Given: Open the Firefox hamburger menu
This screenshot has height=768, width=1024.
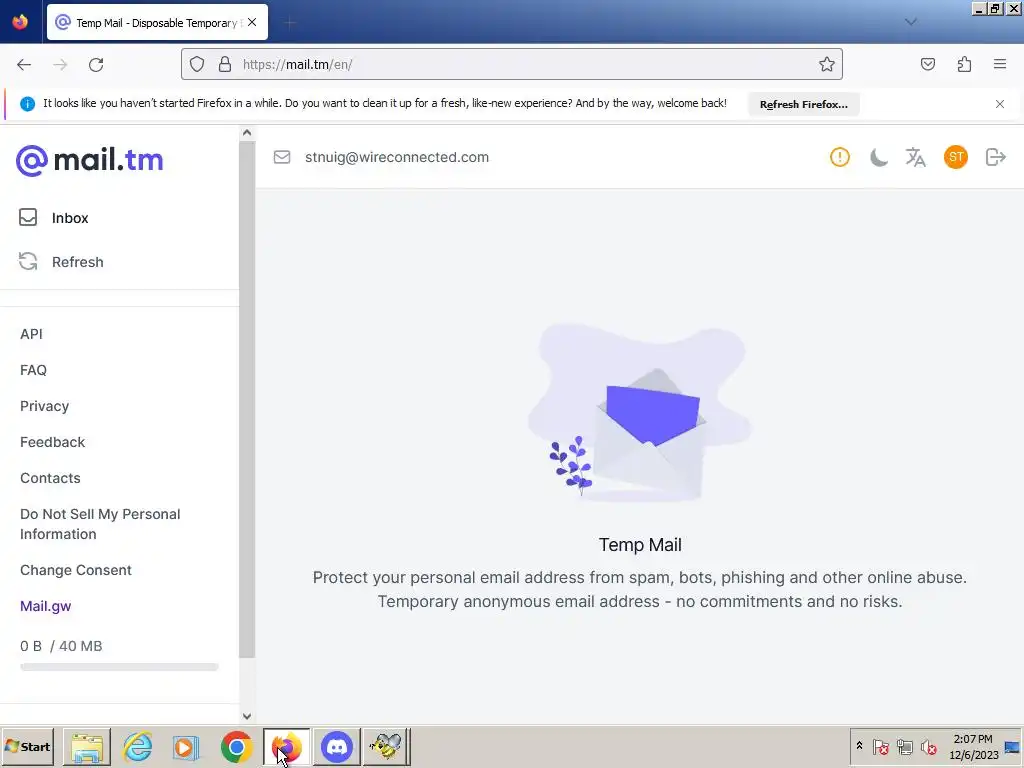Looking at the screenshot, I should click(x=1000, y=64).
